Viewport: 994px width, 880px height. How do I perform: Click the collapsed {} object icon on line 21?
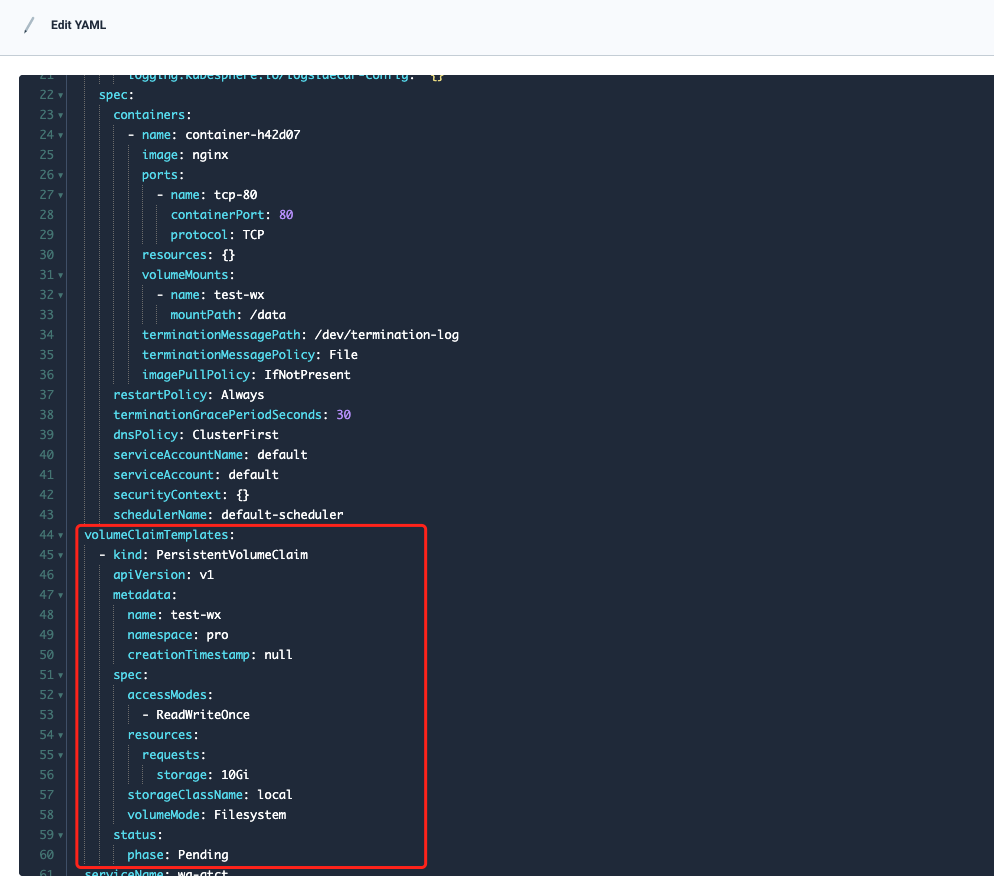[437, 74]
